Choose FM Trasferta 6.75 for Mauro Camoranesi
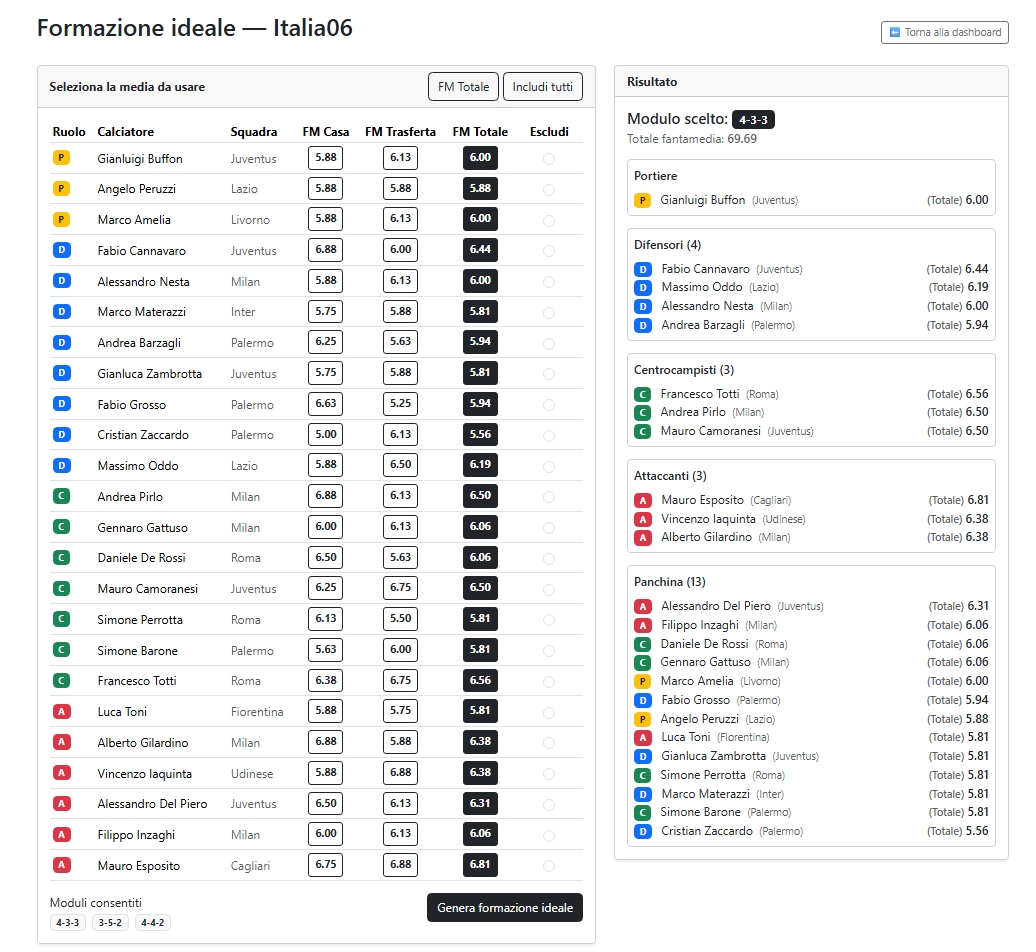The width and height of the screenshot is (1036, 952). pyautogui.click(x=400, y=588)
